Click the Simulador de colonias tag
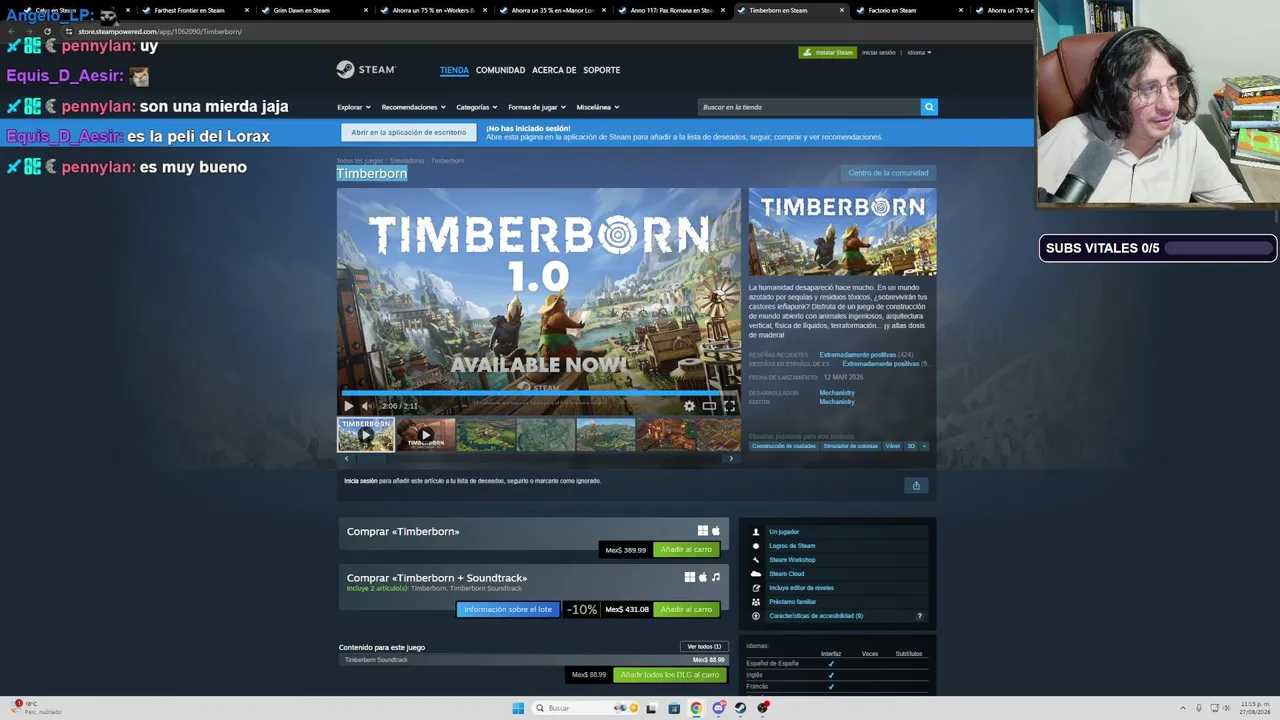Viewport: 1280px width, 720px height. coord(851,446)
